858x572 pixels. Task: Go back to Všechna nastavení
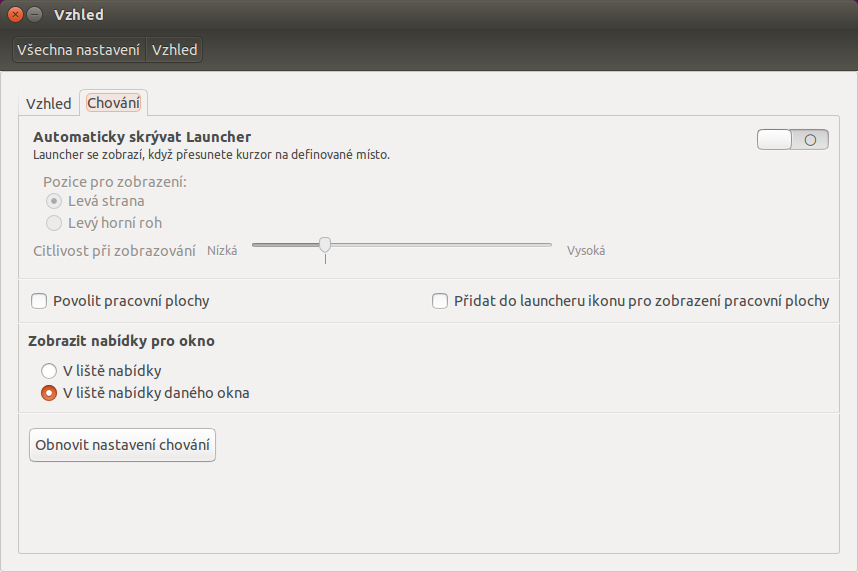coord(78,50)
